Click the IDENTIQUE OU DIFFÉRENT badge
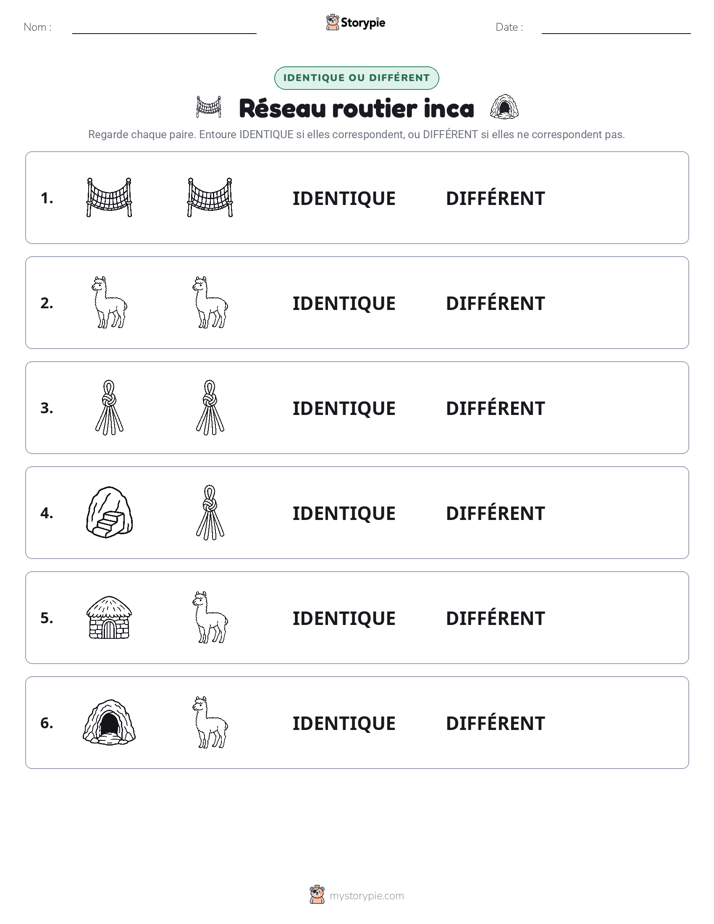 [356, 78]
